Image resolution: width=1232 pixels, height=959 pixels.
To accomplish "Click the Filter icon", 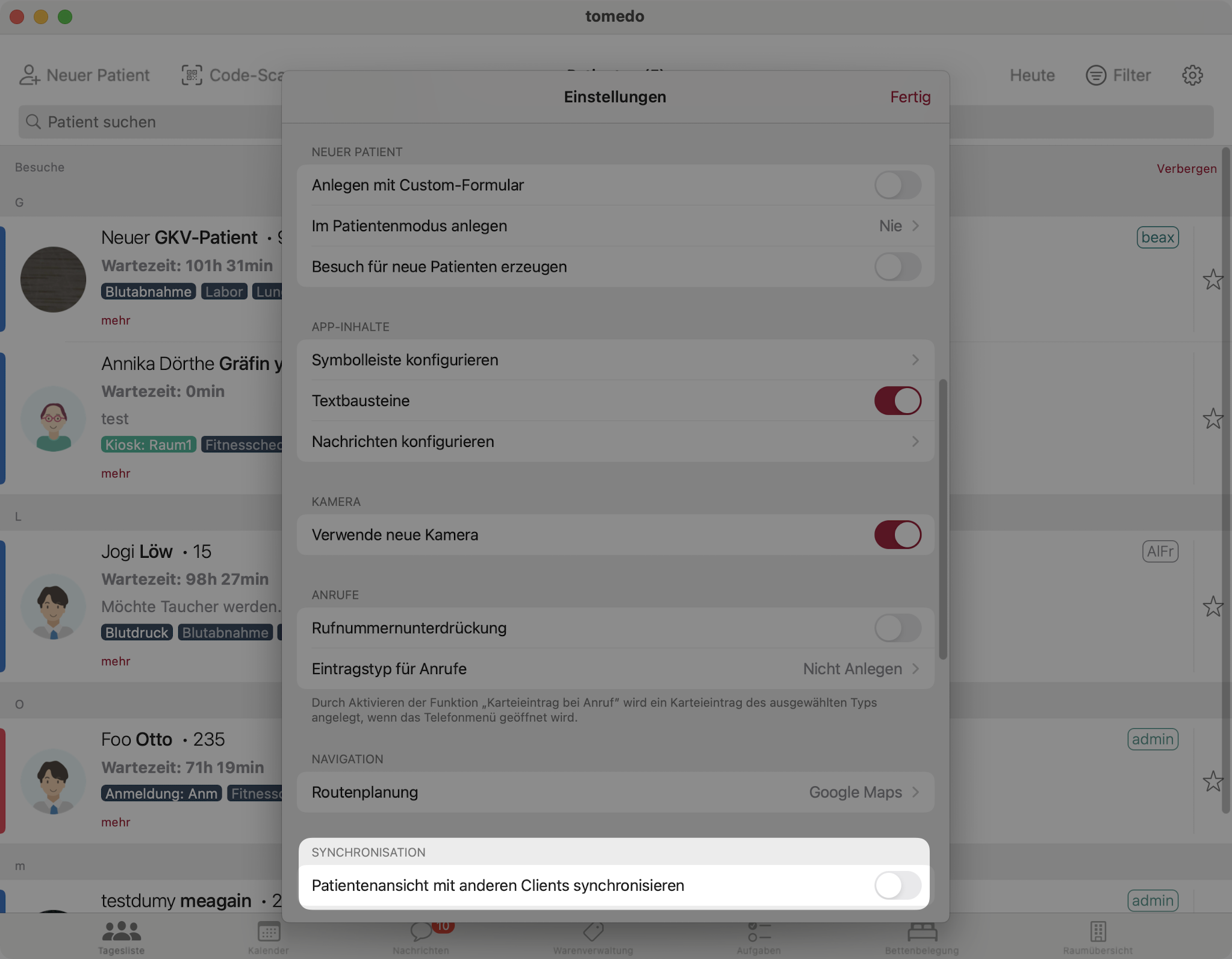I will coord(1096,75).
